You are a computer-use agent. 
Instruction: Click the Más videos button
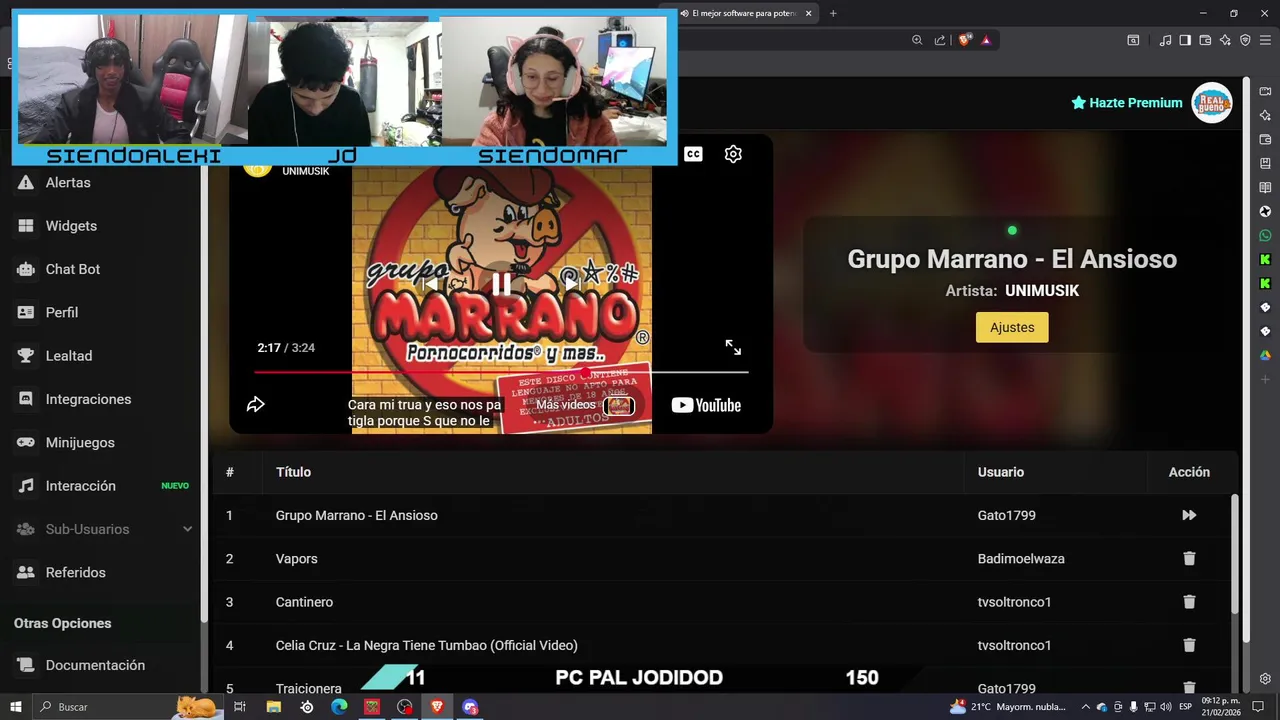tap(586, 405)
